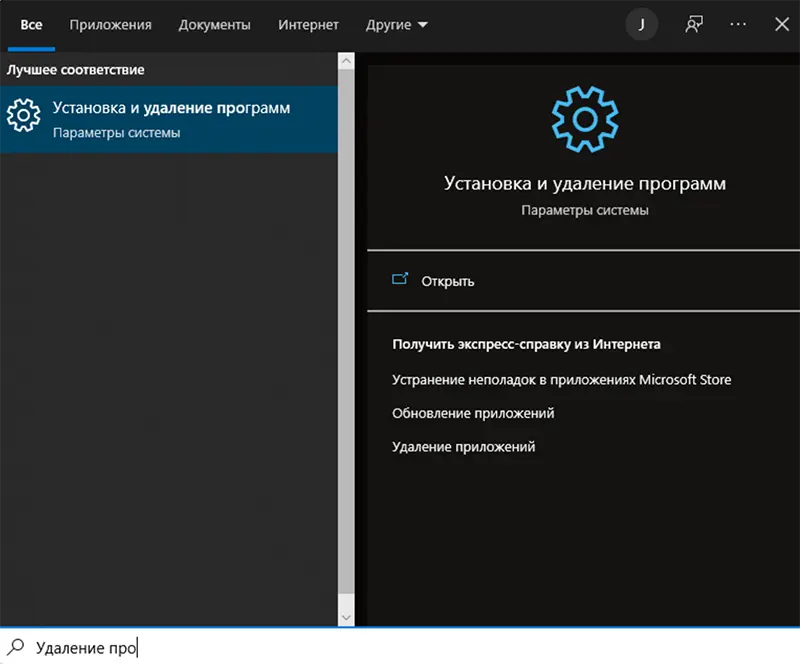
Task: Open the Удаление приложений help link
Action: [x=463, y=447]
